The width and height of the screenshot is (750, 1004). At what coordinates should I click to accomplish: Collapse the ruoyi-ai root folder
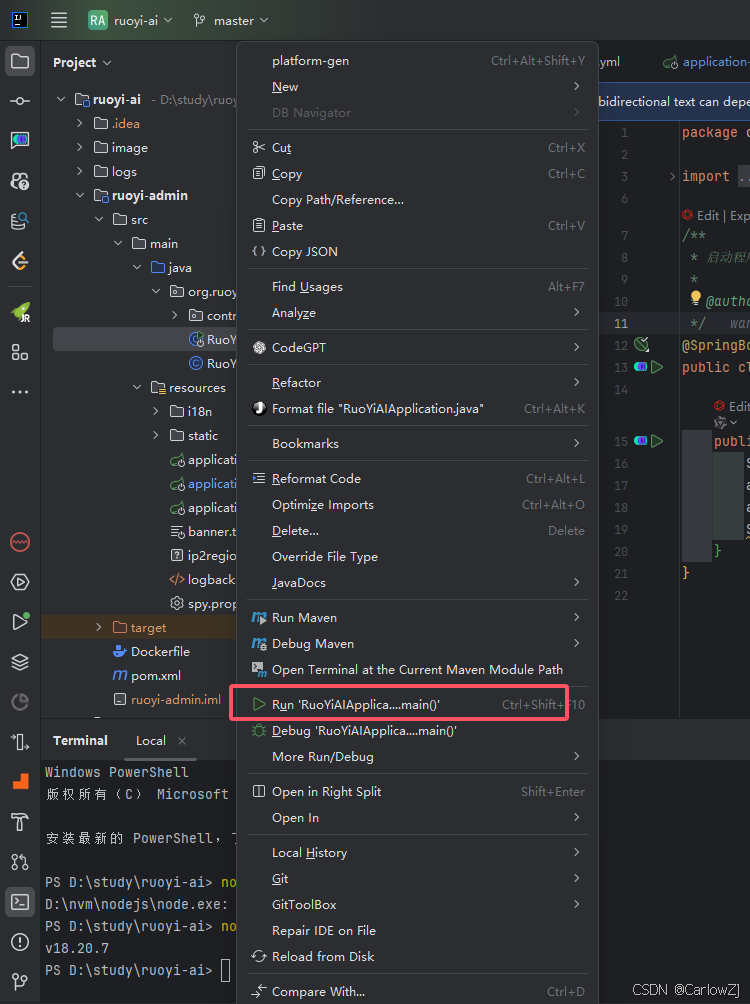pyautogui.click(x=61, y=99)
